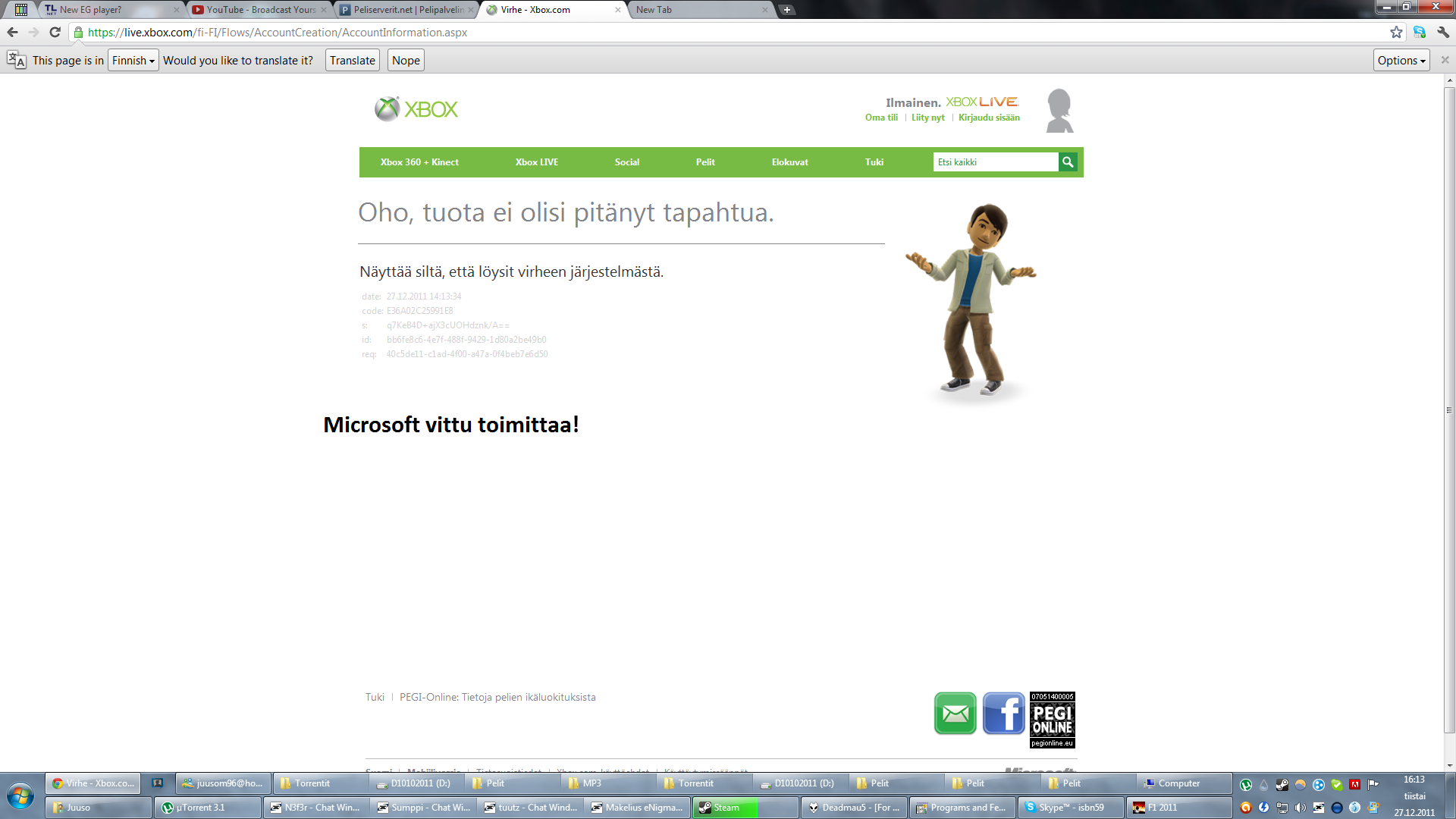Reload the page with refresh icon
This screenshot has height=819, width=1456.
(x=55, y=32)
